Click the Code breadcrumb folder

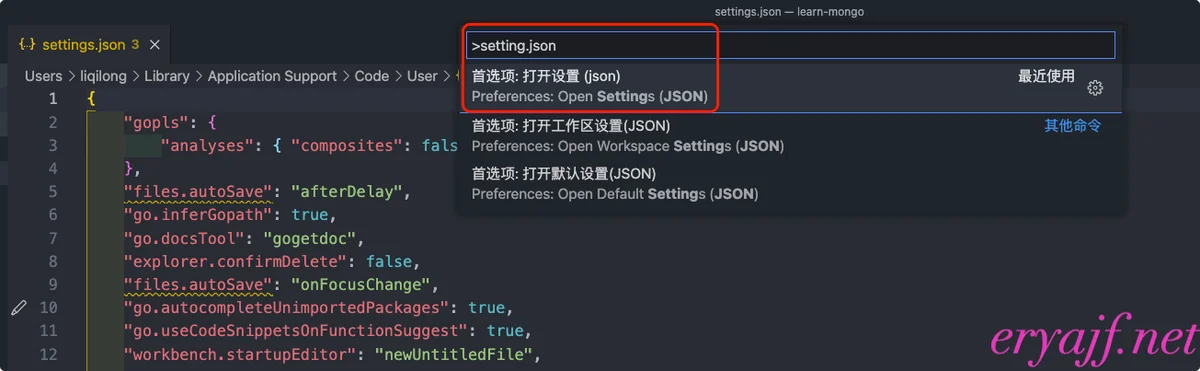371,76
